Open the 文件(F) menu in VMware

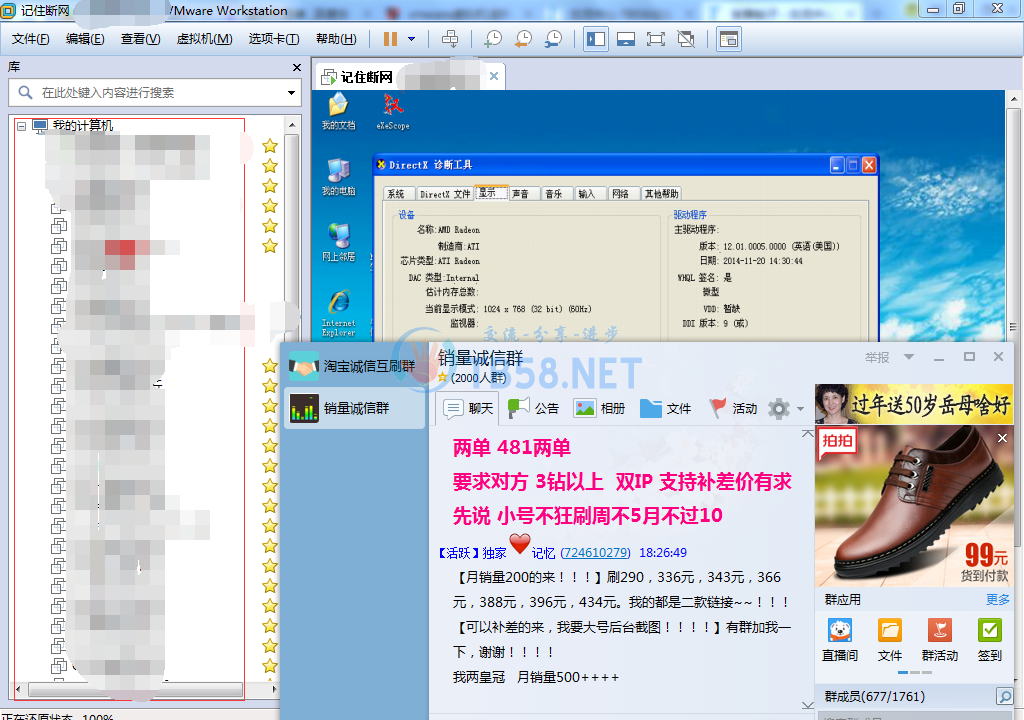click(31, 39)
